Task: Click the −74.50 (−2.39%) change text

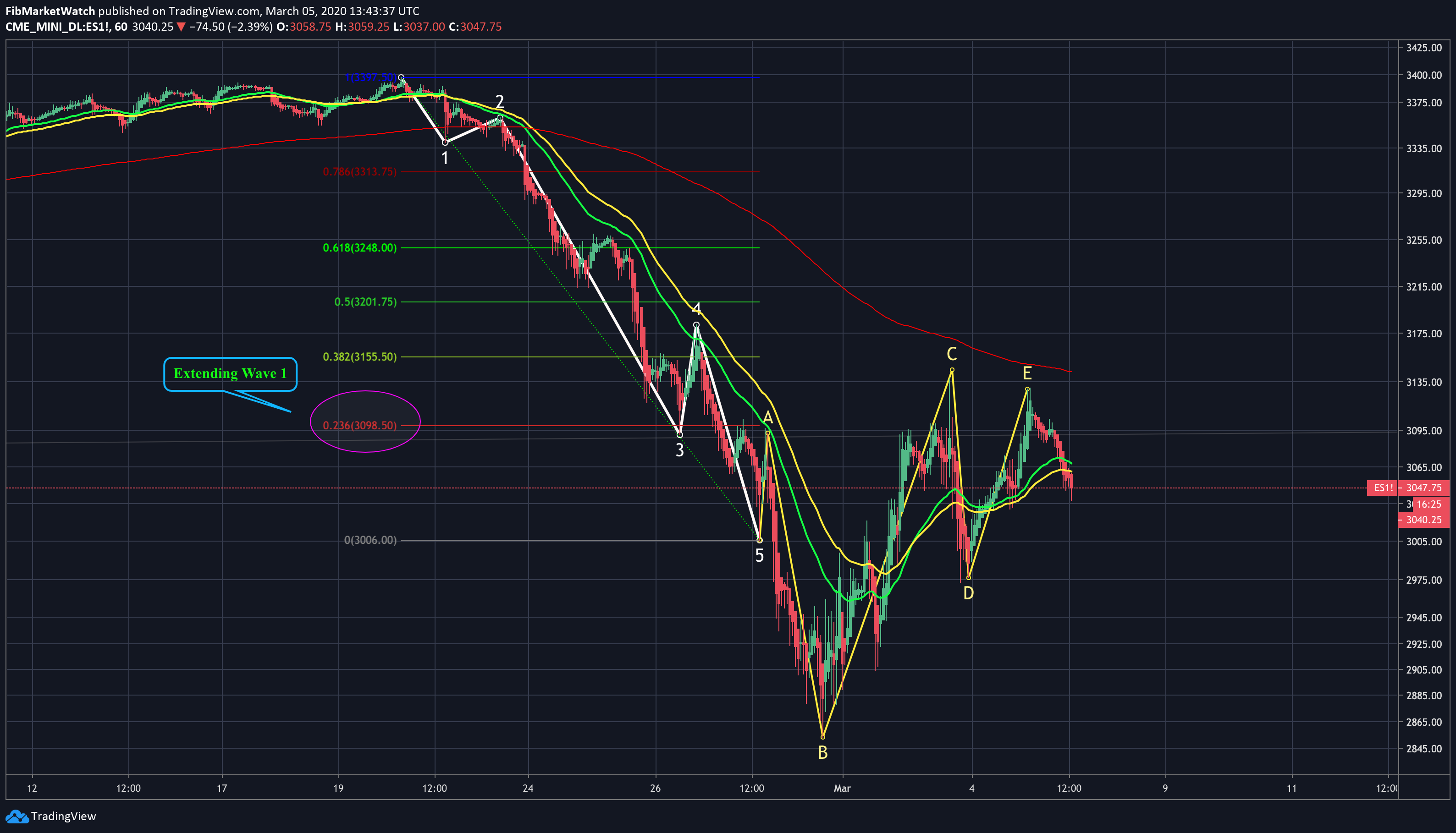Action: click(x=231, y=27)
